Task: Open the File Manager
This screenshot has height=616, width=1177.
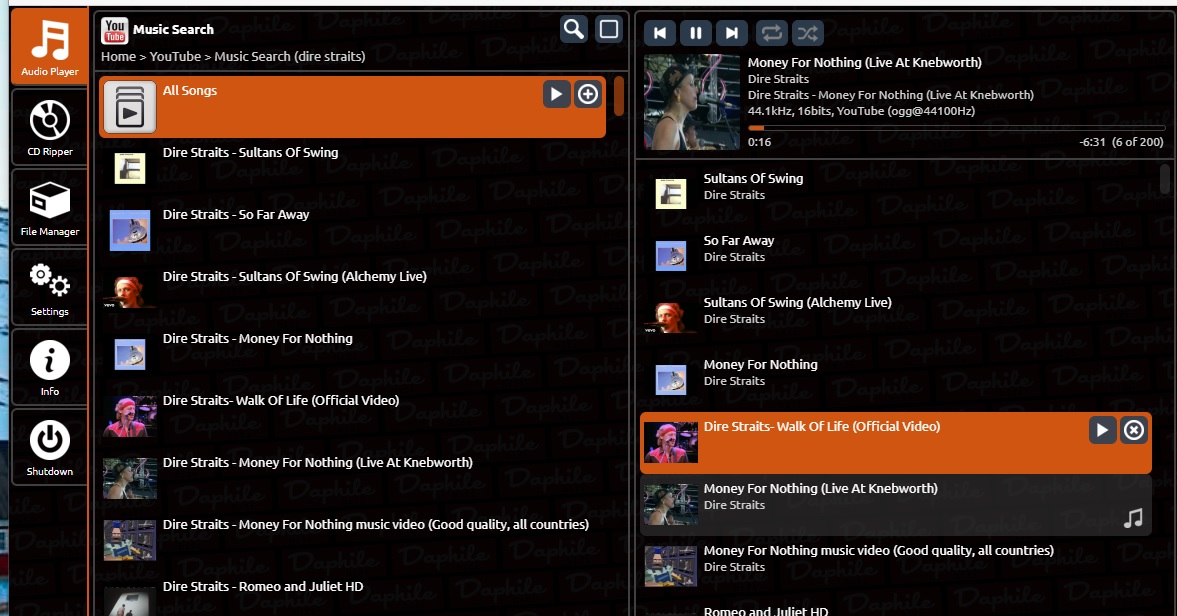Action: coord(50,207)
